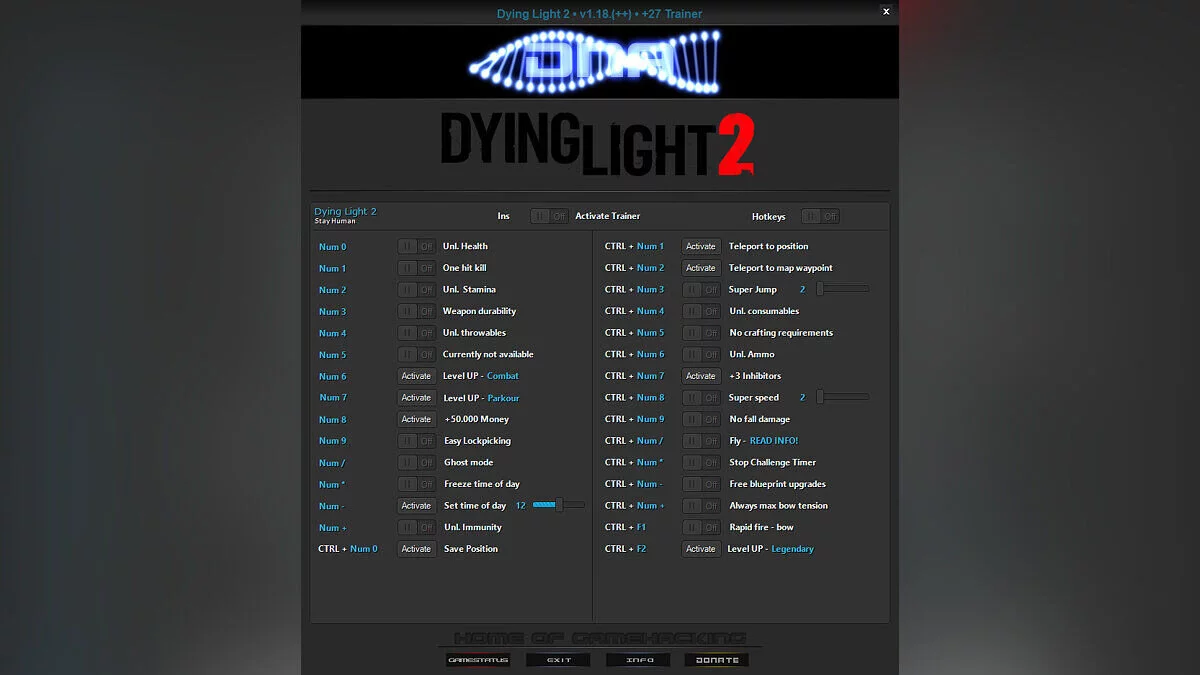Image resolution: width=1200 pixels, height=675 pixels.
Task: Enable Stop Challenge Timer
Action: 701,462
